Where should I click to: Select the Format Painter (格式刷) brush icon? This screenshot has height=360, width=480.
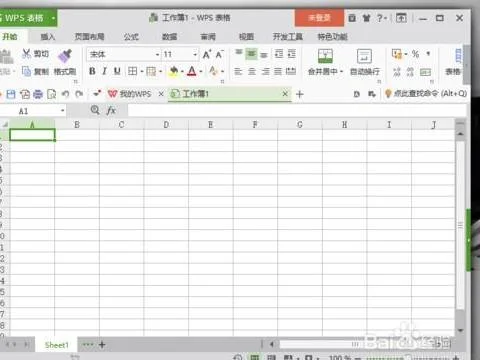[x=65, y=56]
